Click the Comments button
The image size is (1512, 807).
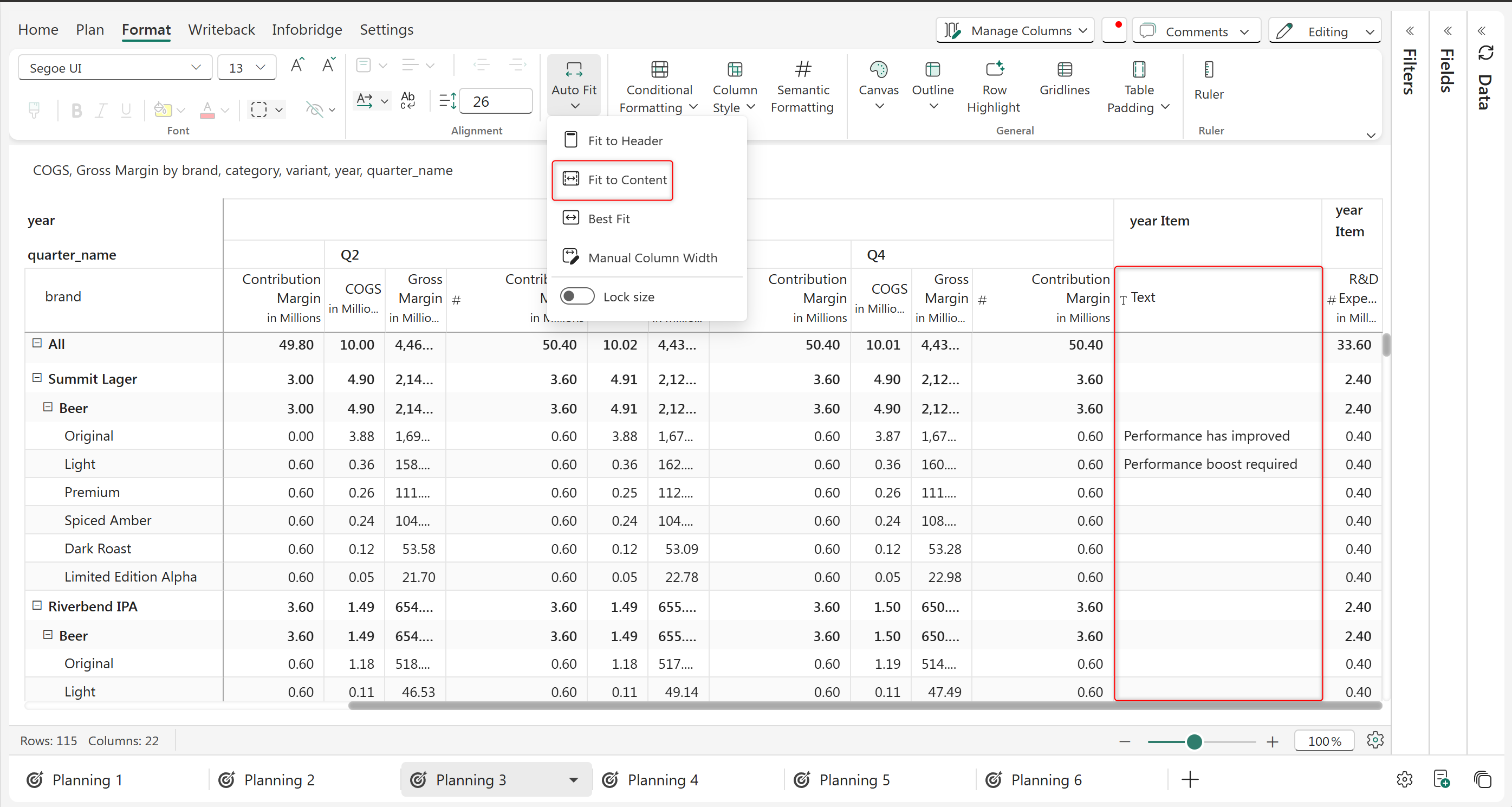(1196, 31)
